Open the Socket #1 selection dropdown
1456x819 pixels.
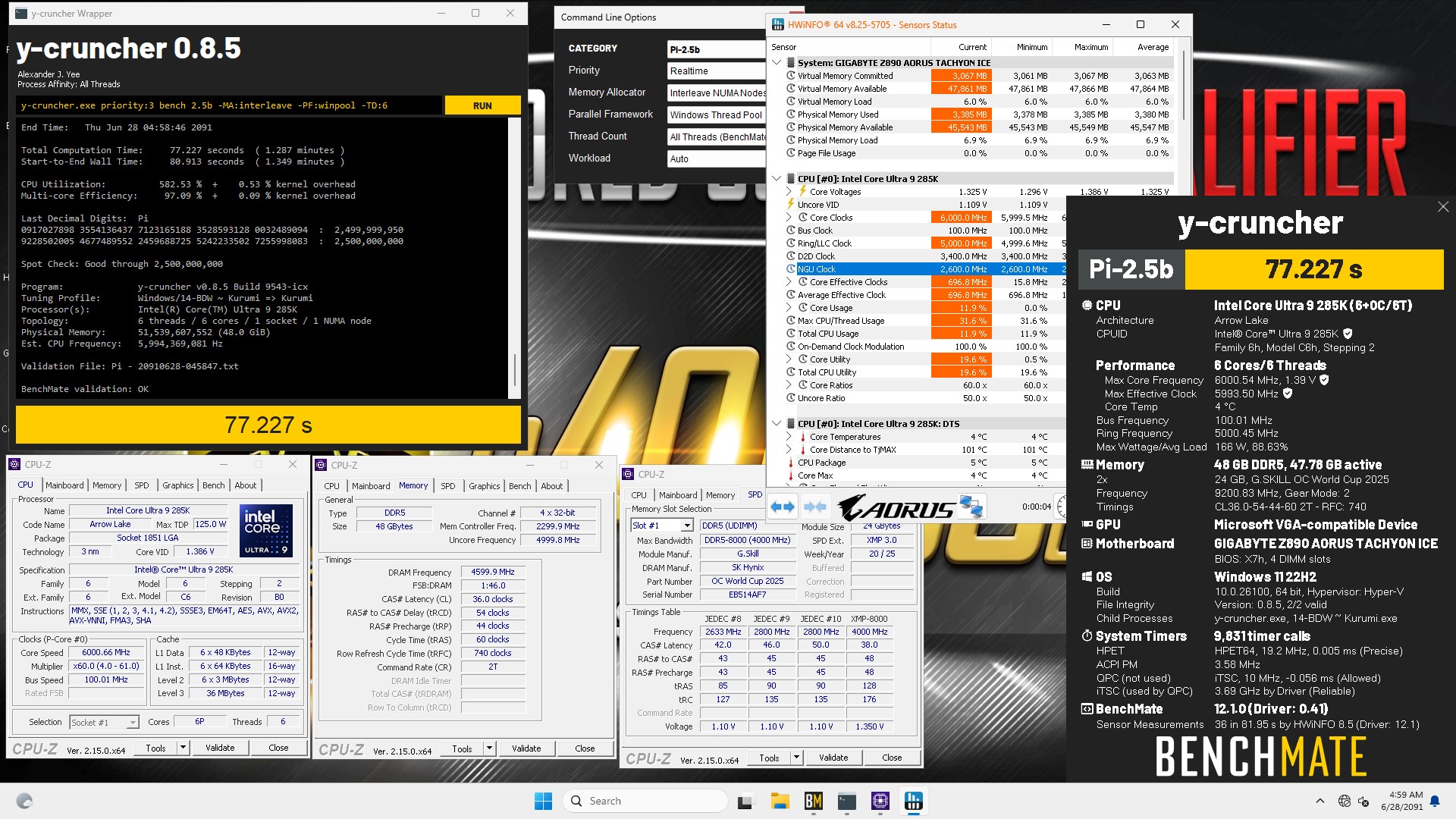tap(132, 723)
